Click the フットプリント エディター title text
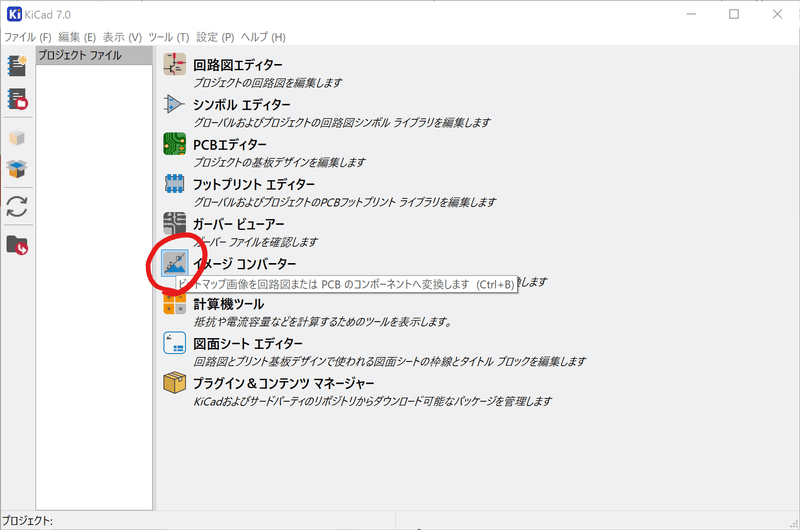The height and width of the screenshot is (530, 800). (x=254, y=185)
